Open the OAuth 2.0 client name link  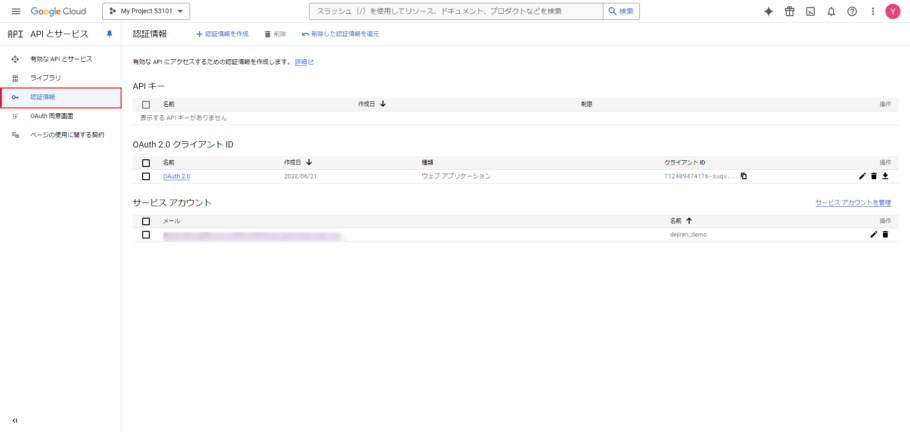tap(176, 176)
